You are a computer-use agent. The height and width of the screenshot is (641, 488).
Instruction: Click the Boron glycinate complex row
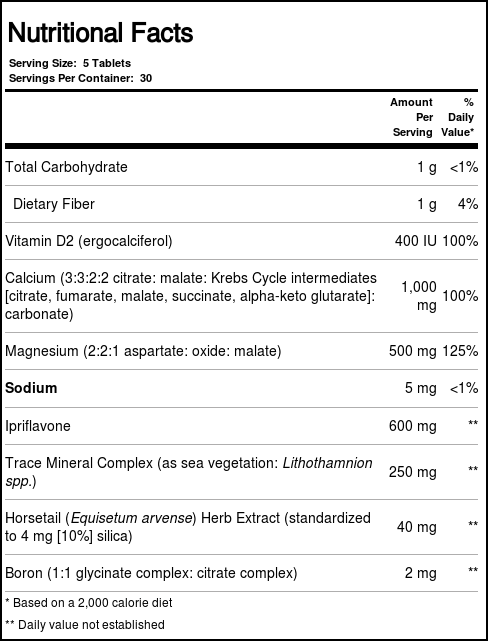(241, 573)
